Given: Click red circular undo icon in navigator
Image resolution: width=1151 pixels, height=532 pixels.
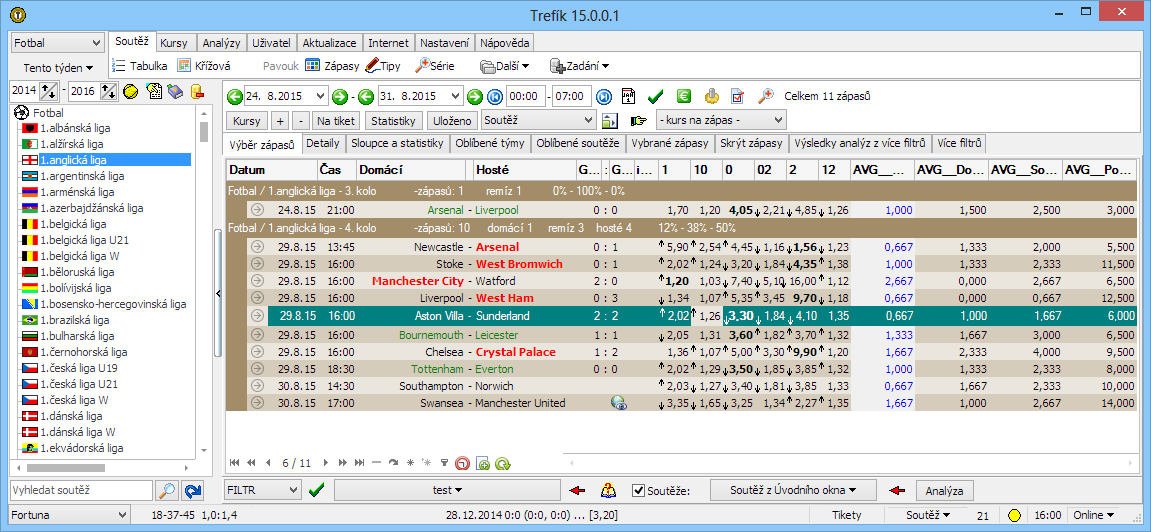Looking at the screenshot, I should point(462,463).
